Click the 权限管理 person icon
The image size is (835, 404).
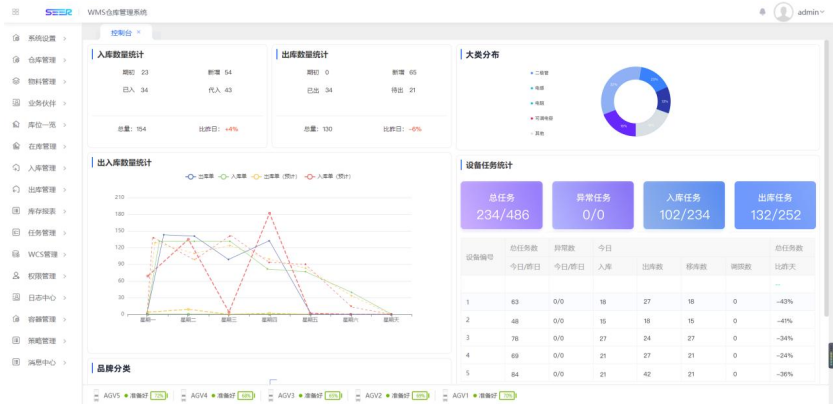tap(17, 275)
